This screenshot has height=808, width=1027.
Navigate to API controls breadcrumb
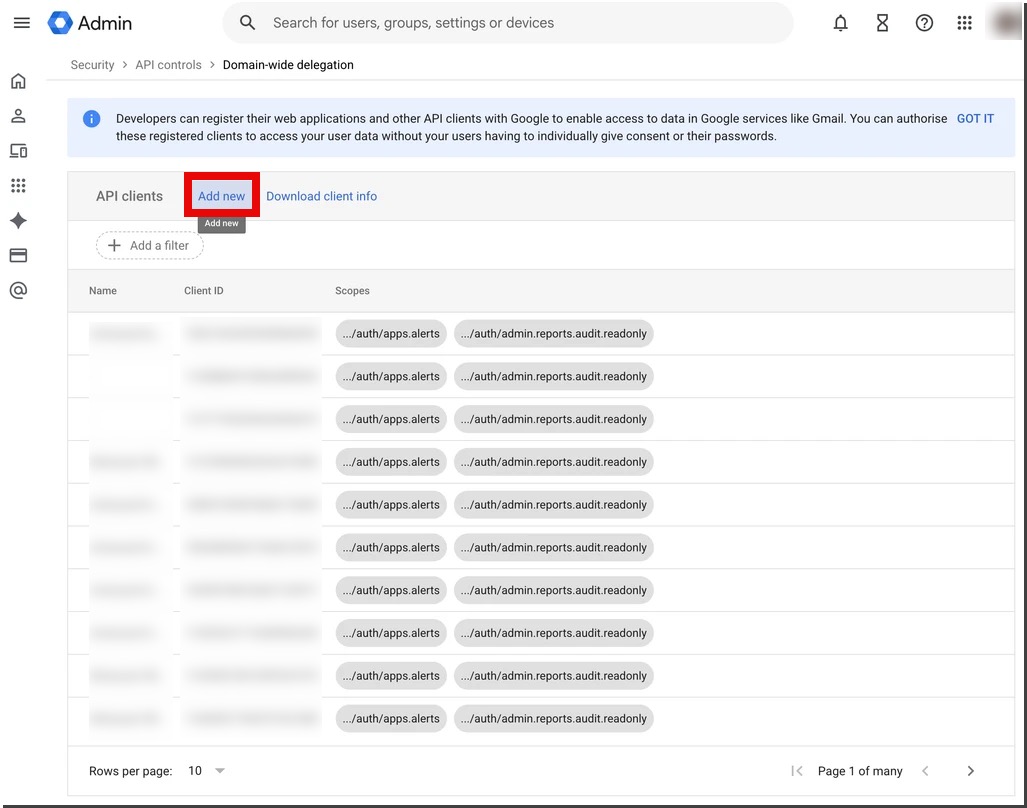pyautogui.click(x=168, y=65)
